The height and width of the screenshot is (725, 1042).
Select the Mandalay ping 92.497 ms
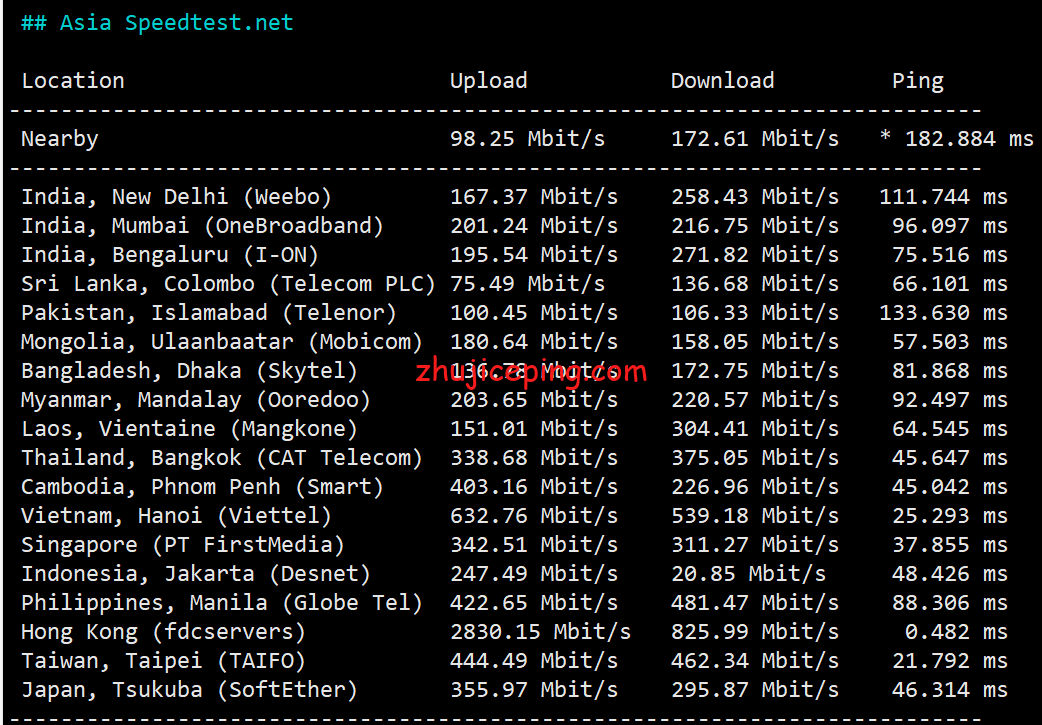tap(950, 400)
